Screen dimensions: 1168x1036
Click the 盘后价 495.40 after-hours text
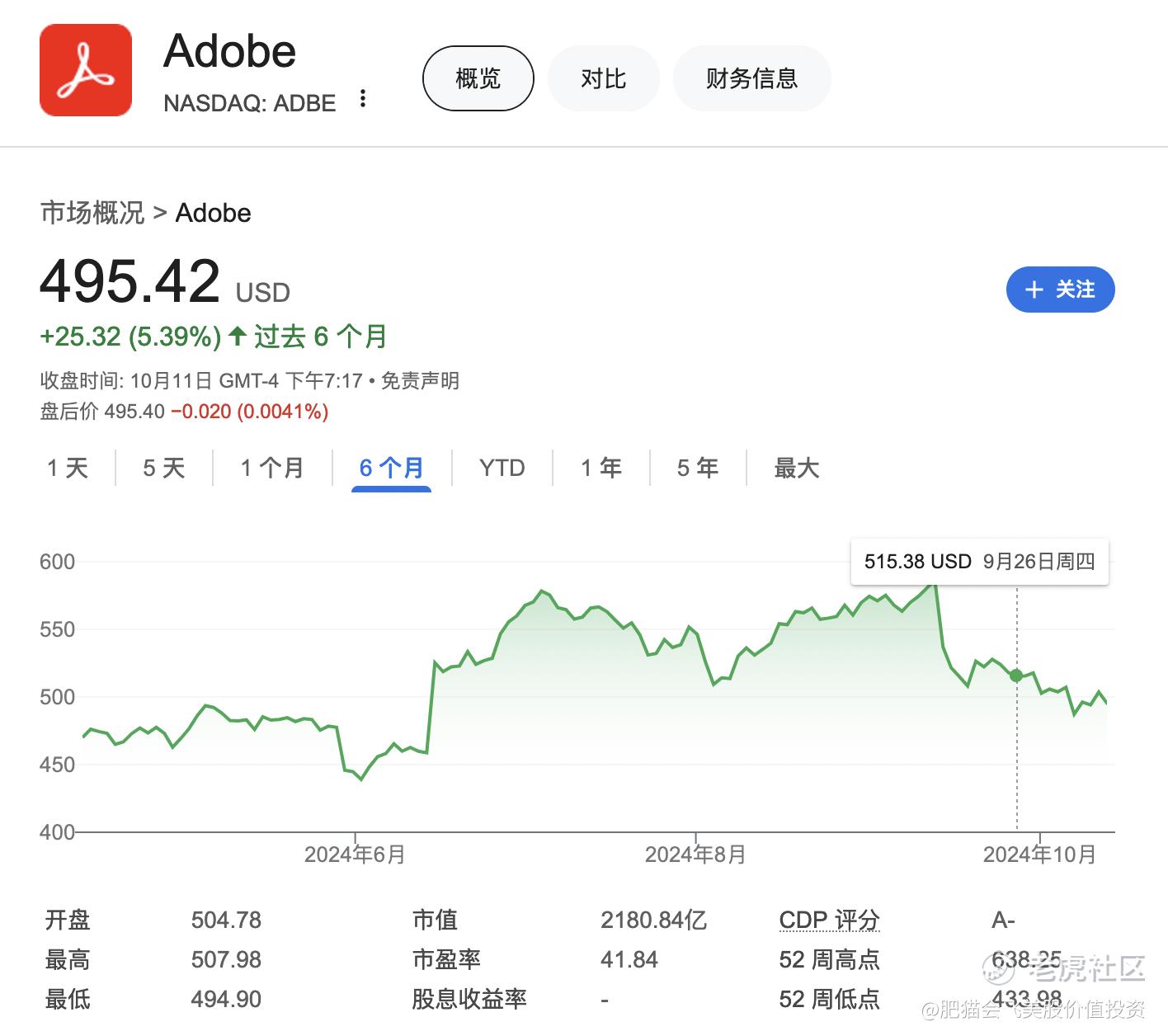103,412
